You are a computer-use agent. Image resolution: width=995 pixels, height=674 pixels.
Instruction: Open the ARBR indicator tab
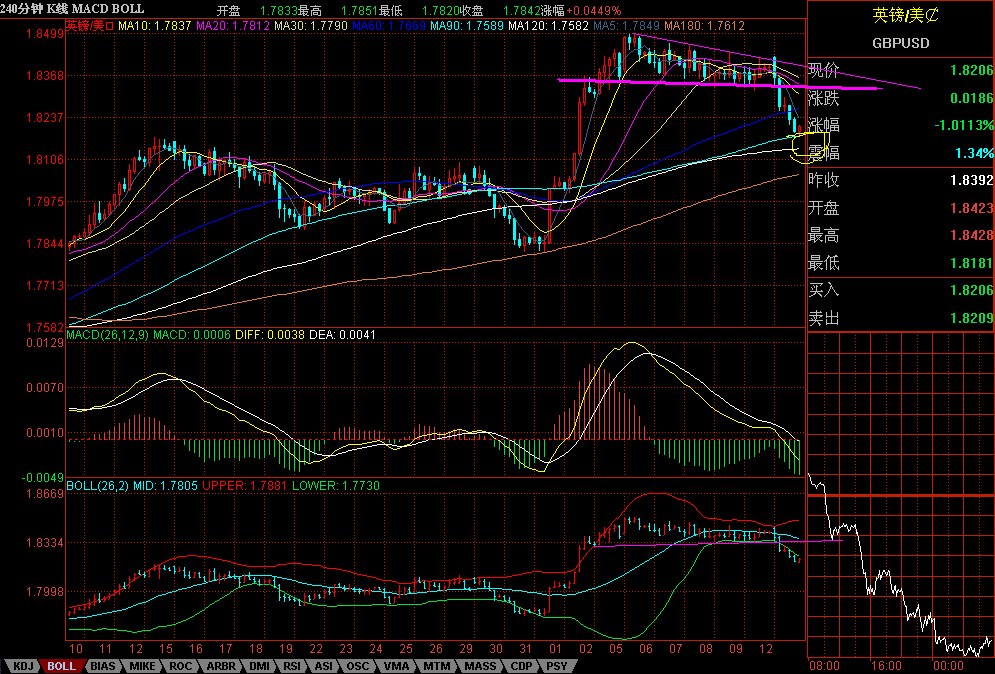[x=221, y=666]
